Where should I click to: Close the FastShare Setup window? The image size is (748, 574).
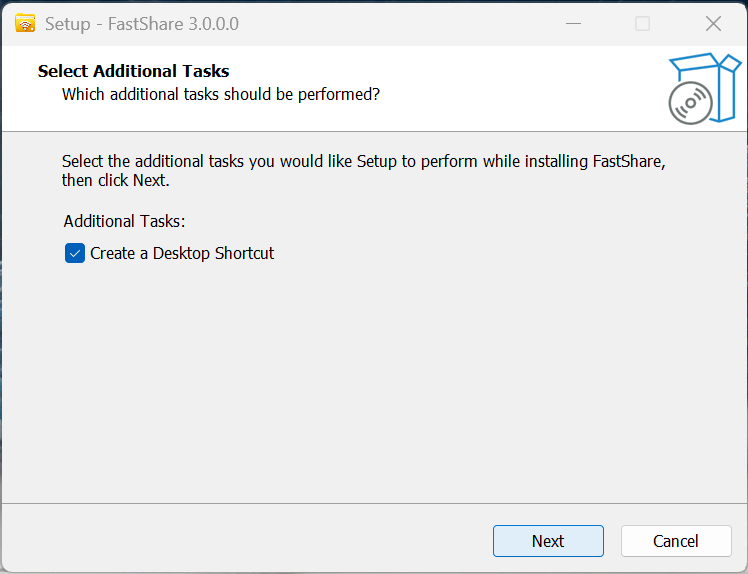[713, 23]
